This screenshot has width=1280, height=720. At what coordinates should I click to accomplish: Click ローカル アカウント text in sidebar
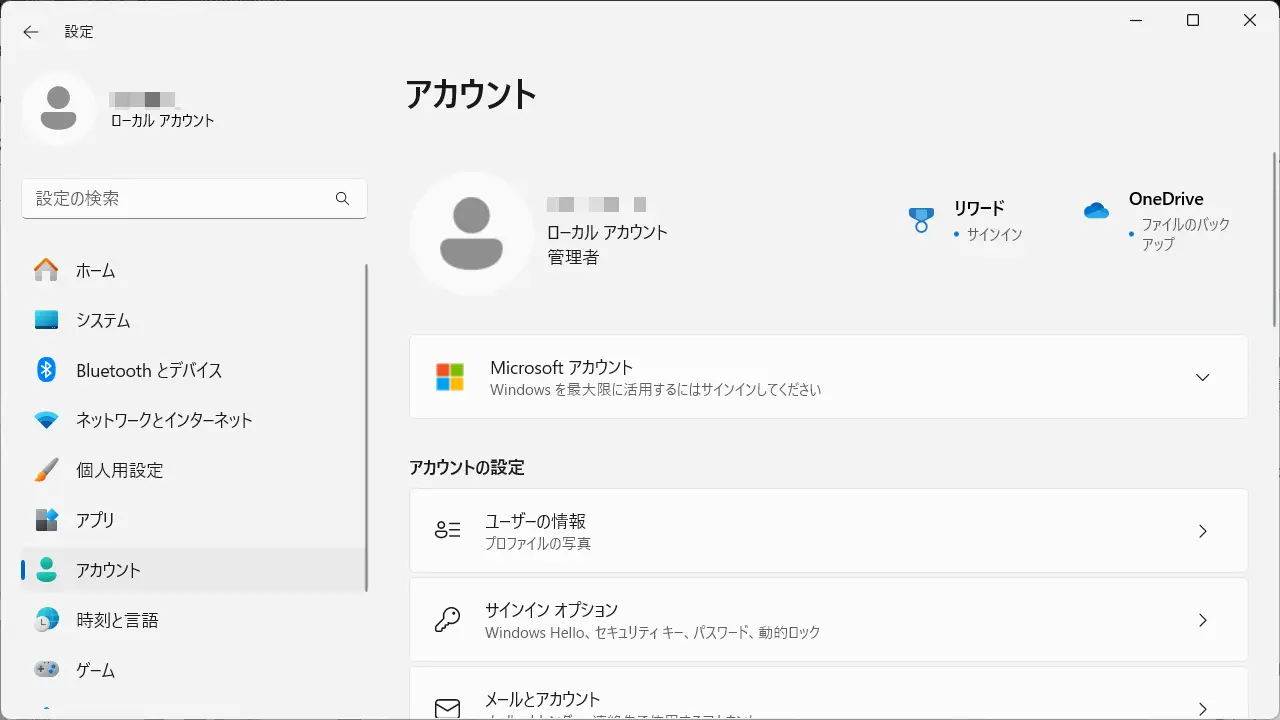point(162,120)
